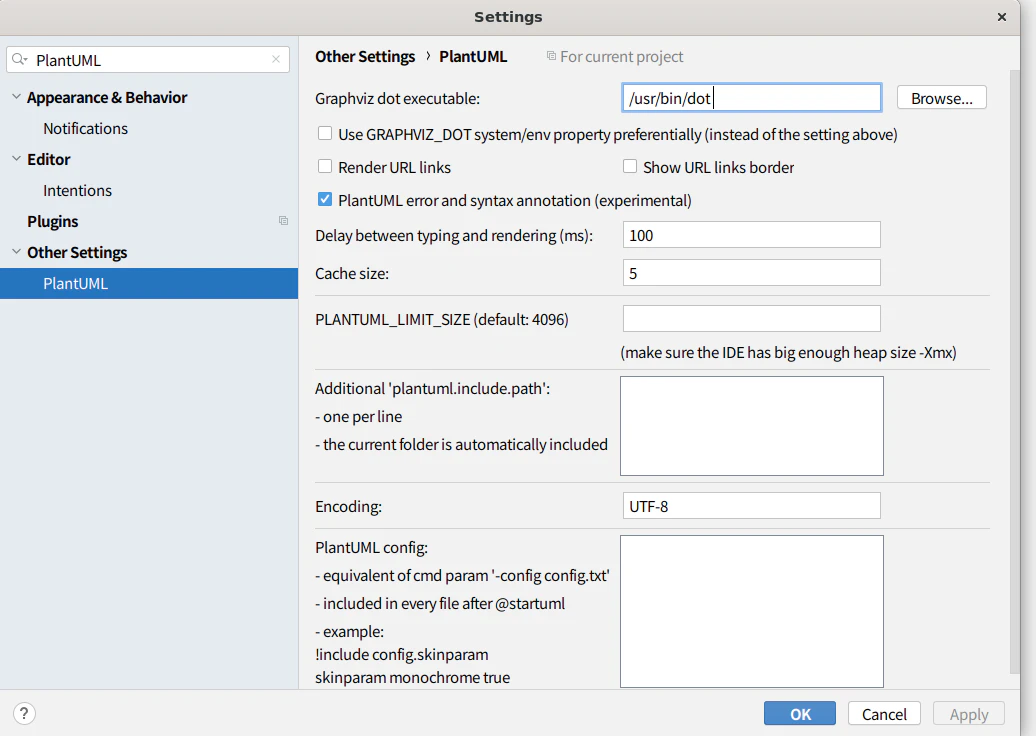Close the Settings dialog
1036x736 pixels.
pos(1002,17)
